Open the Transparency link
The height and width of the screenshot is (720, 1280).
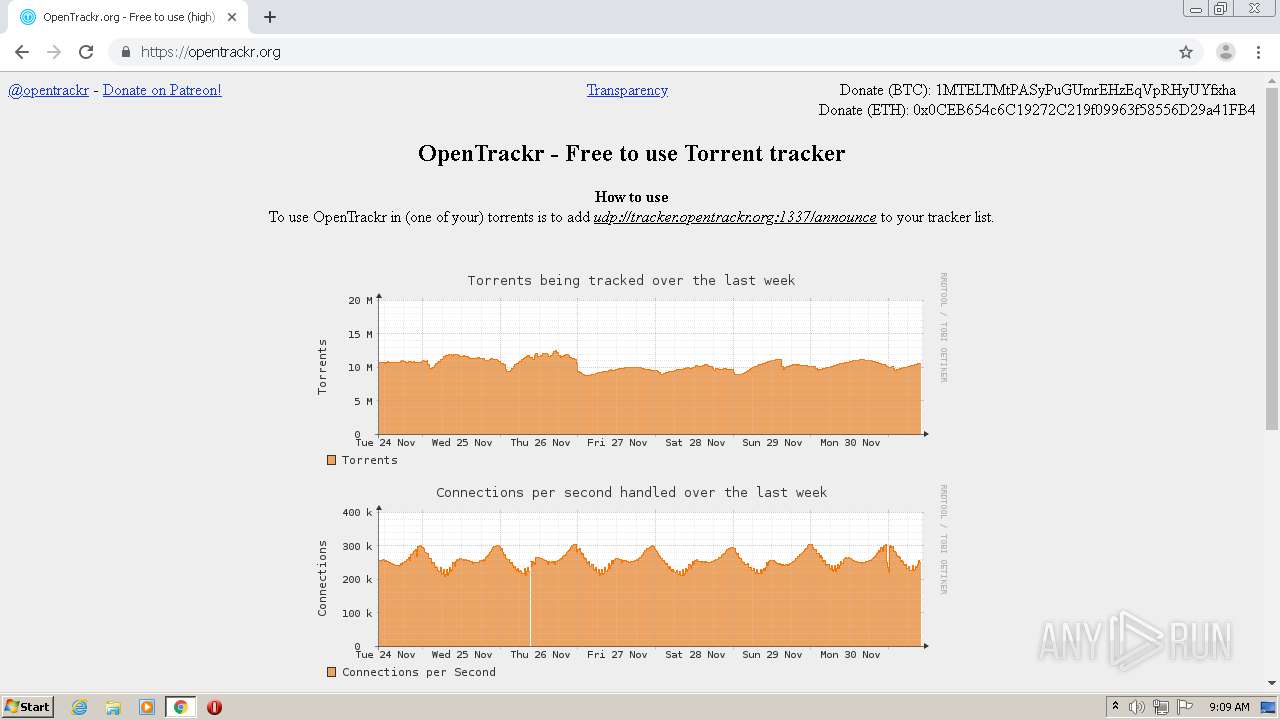(627, 90)
